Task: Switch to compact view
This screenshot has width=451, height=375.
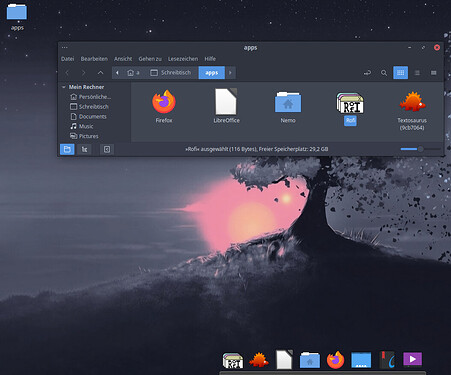Action: click(x=433, y=73)
